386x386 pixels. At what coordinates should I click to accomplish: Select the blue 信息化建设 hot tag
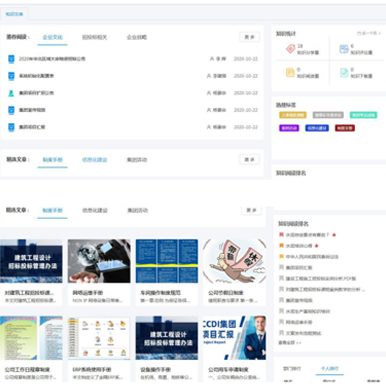click(317, 128)
